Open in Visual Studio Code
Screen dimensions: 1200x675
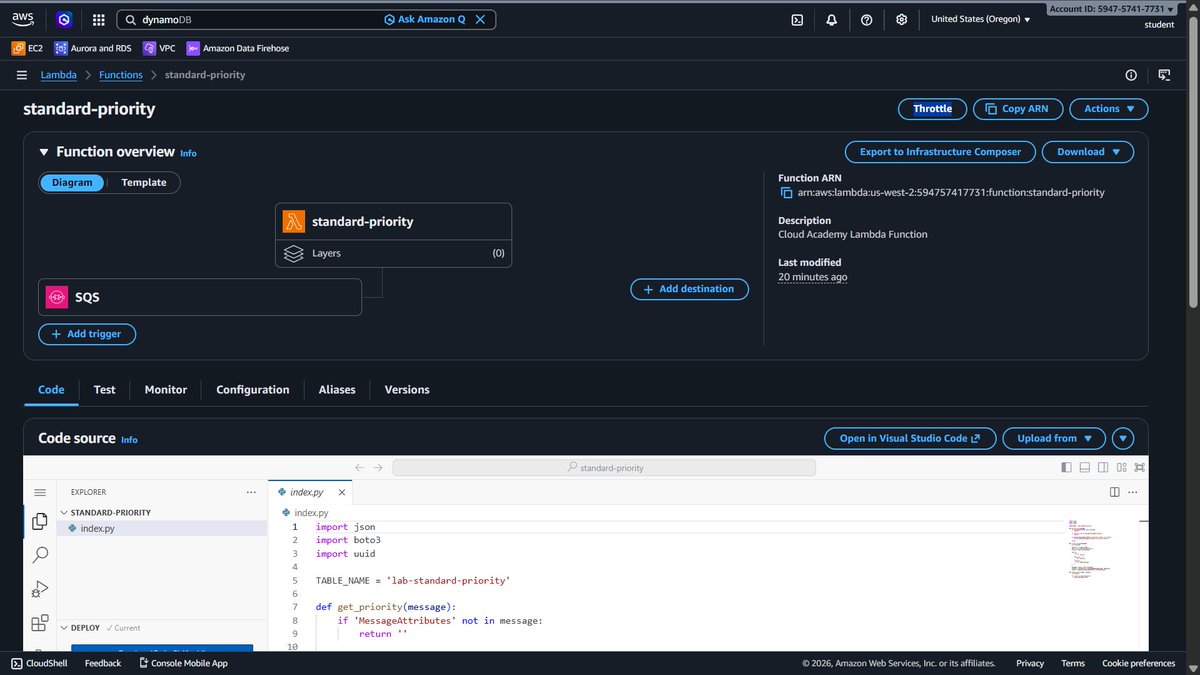point(910,438)
